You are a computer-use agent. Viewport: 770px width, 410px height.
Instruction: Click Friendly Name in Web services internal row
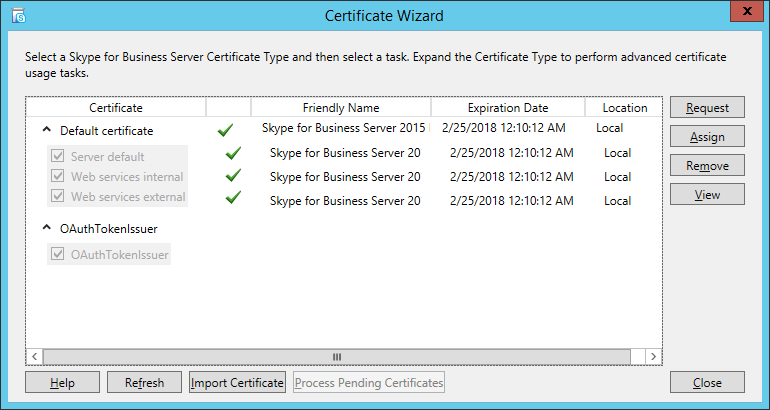point(345,176)
